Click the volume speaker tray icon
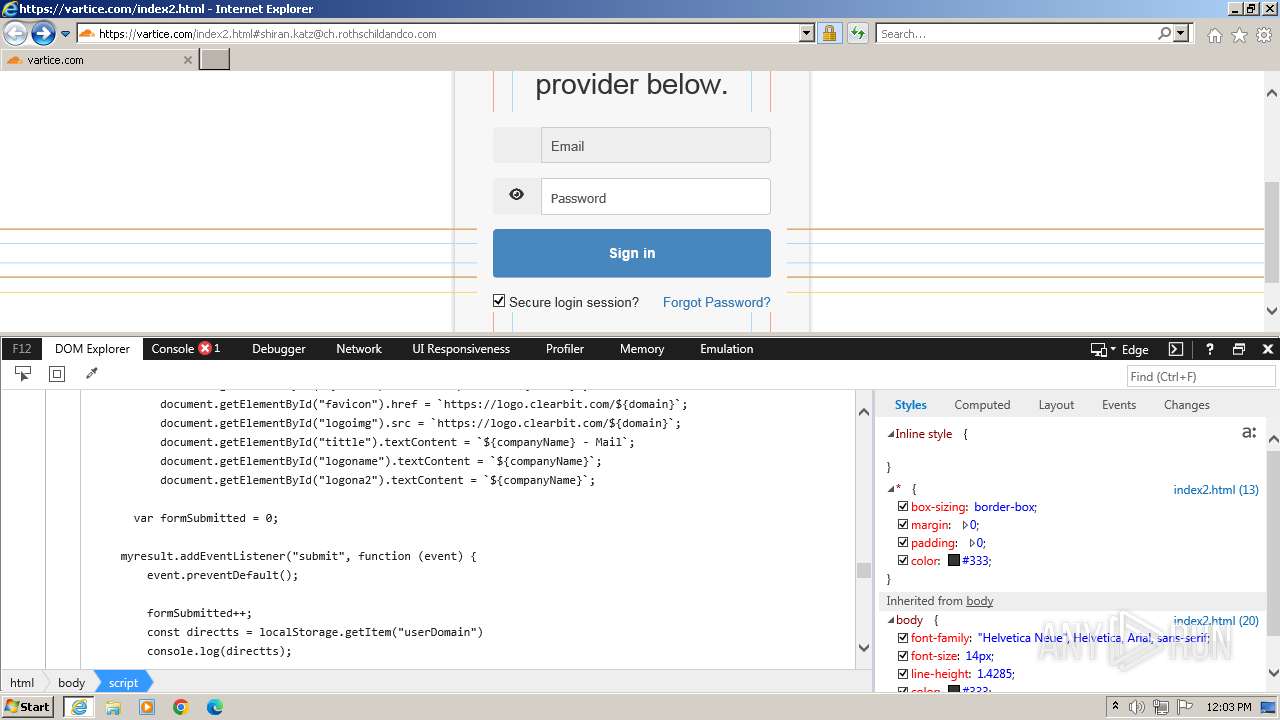The image size is (1280, 720). [1137, 707]
